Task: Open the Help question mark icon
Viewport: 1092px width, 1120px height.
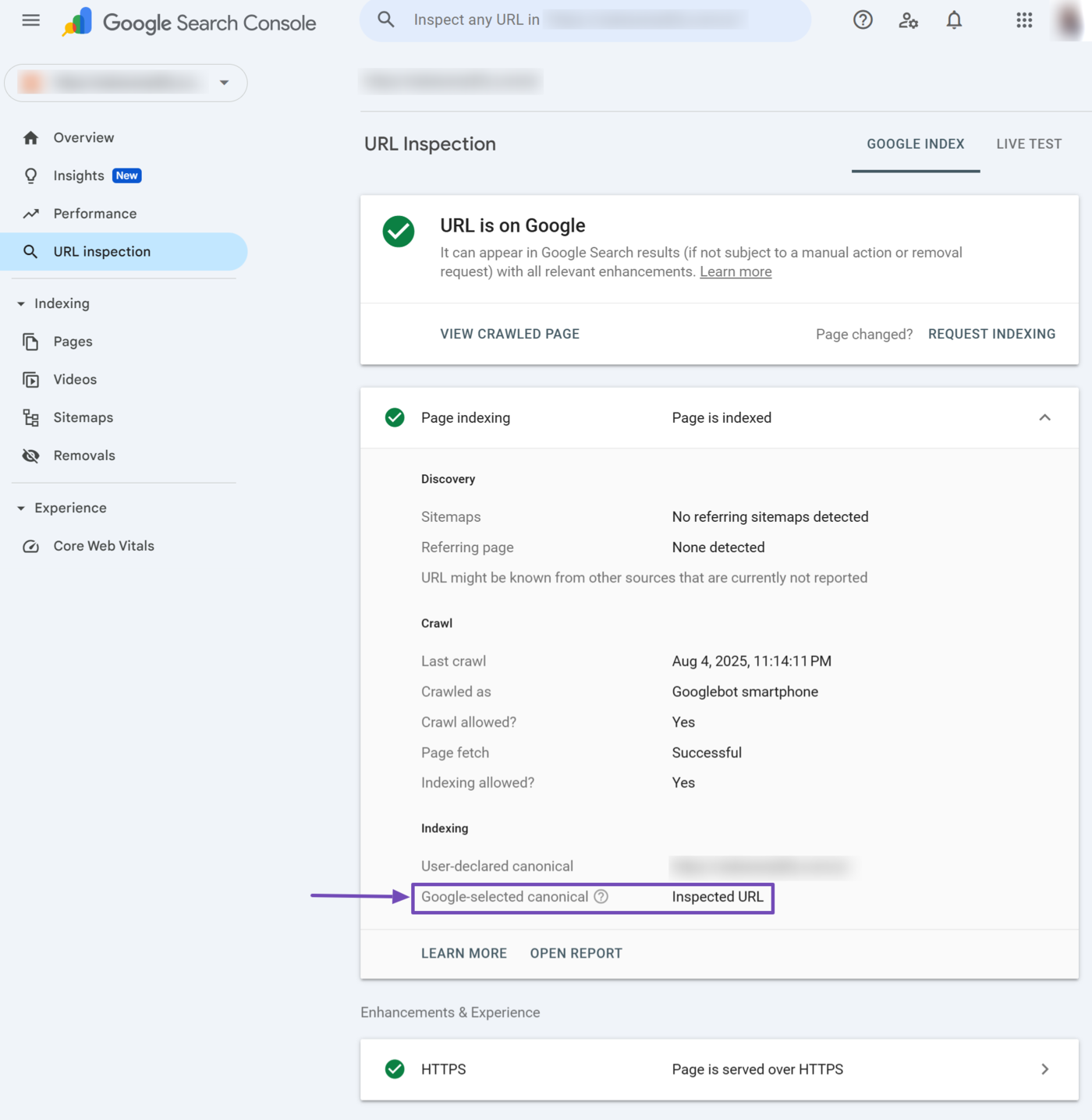Action: (x=863, y=20)
